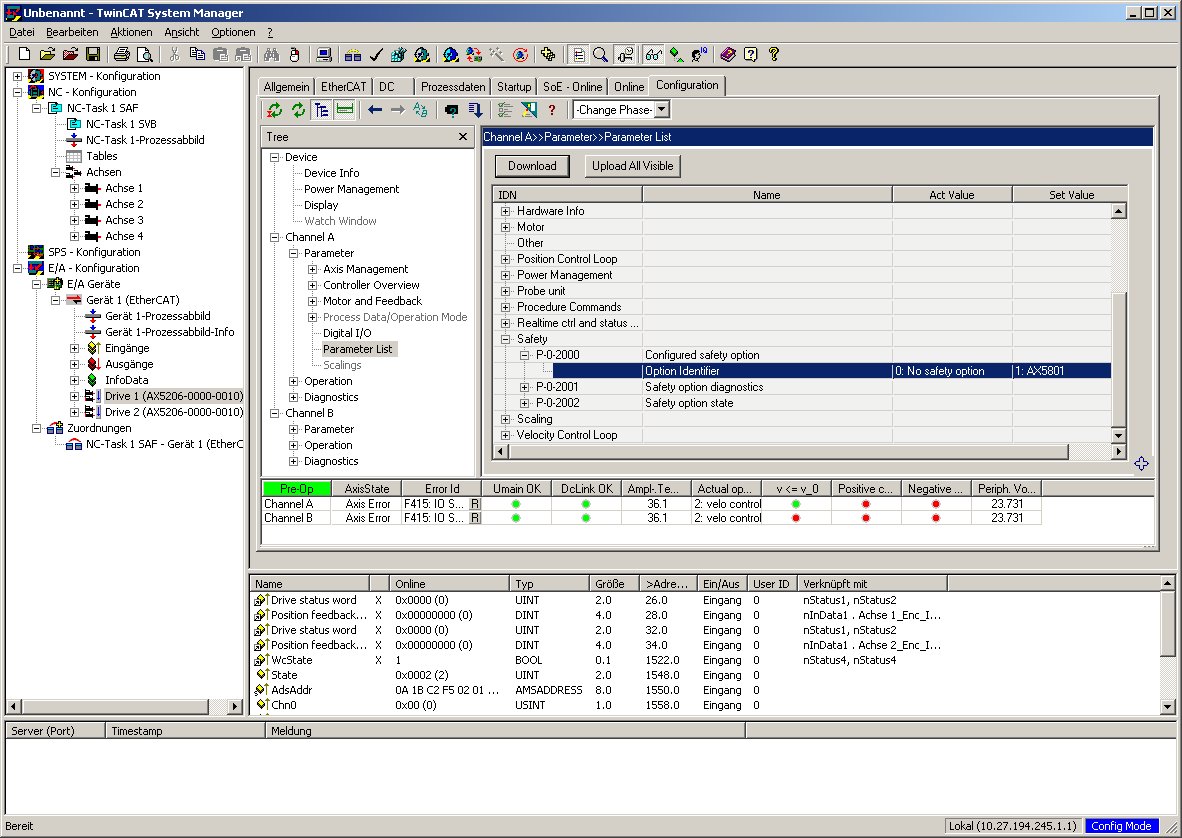Open the Datei menu
The width and height of the screenshot is (1182, 838).
[22, 32]
